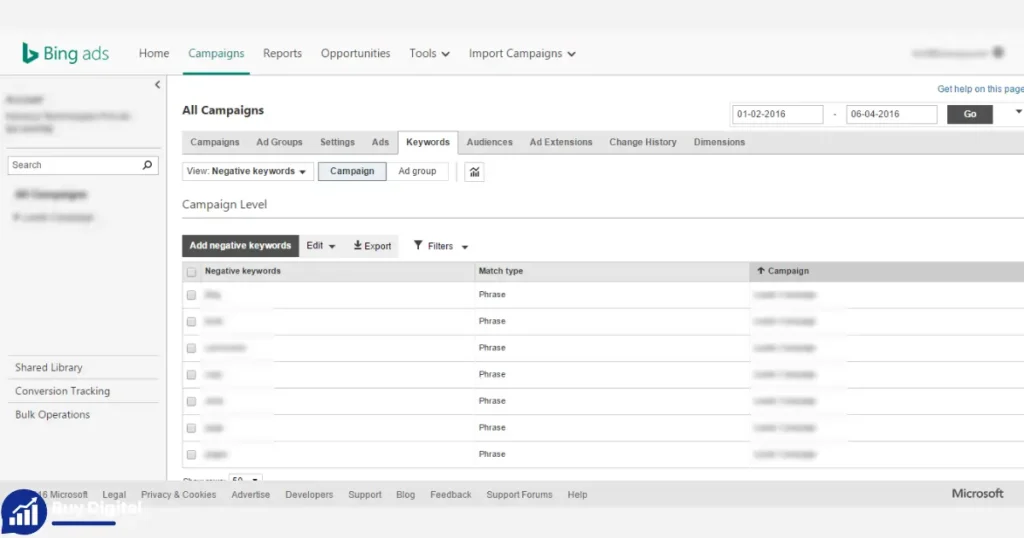Screen dimensions: 1024x538
Task: Open Blog footer link
Action: tap(405, 494)
